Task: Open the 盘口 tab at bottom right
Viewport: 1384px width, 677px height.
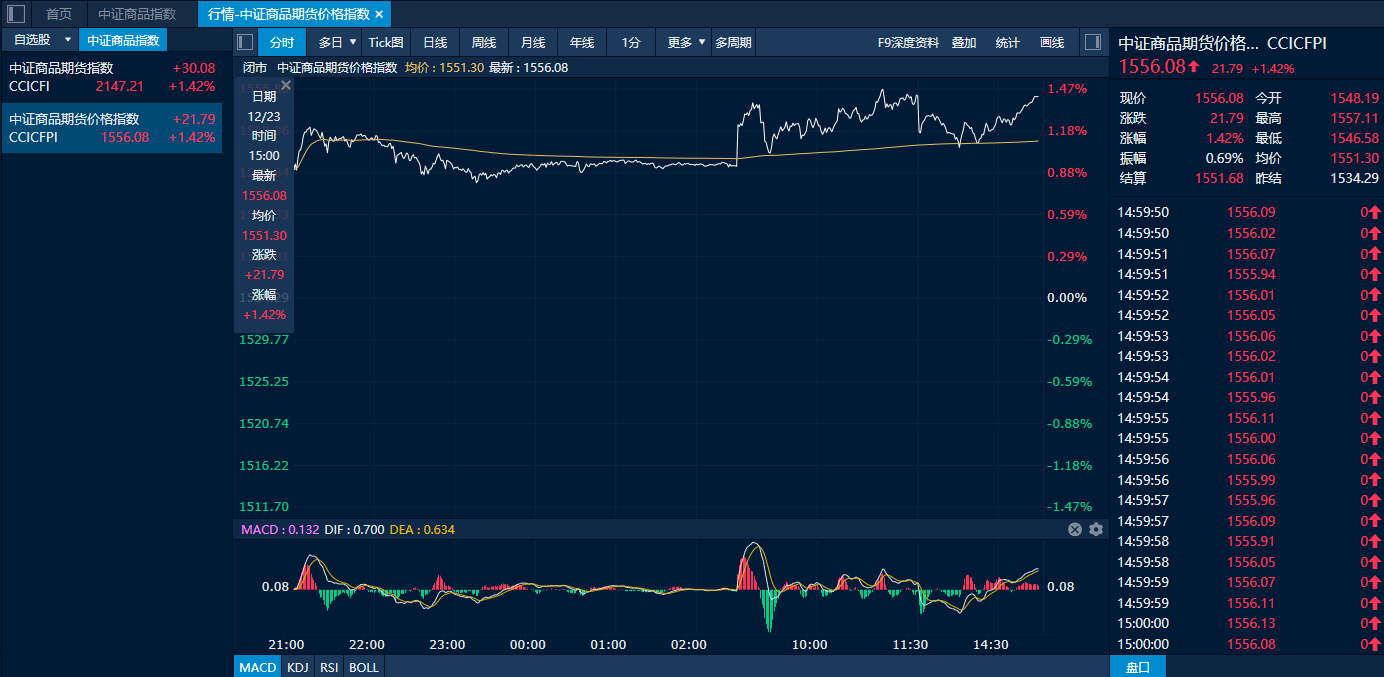Action: [x=1138, y=667]
